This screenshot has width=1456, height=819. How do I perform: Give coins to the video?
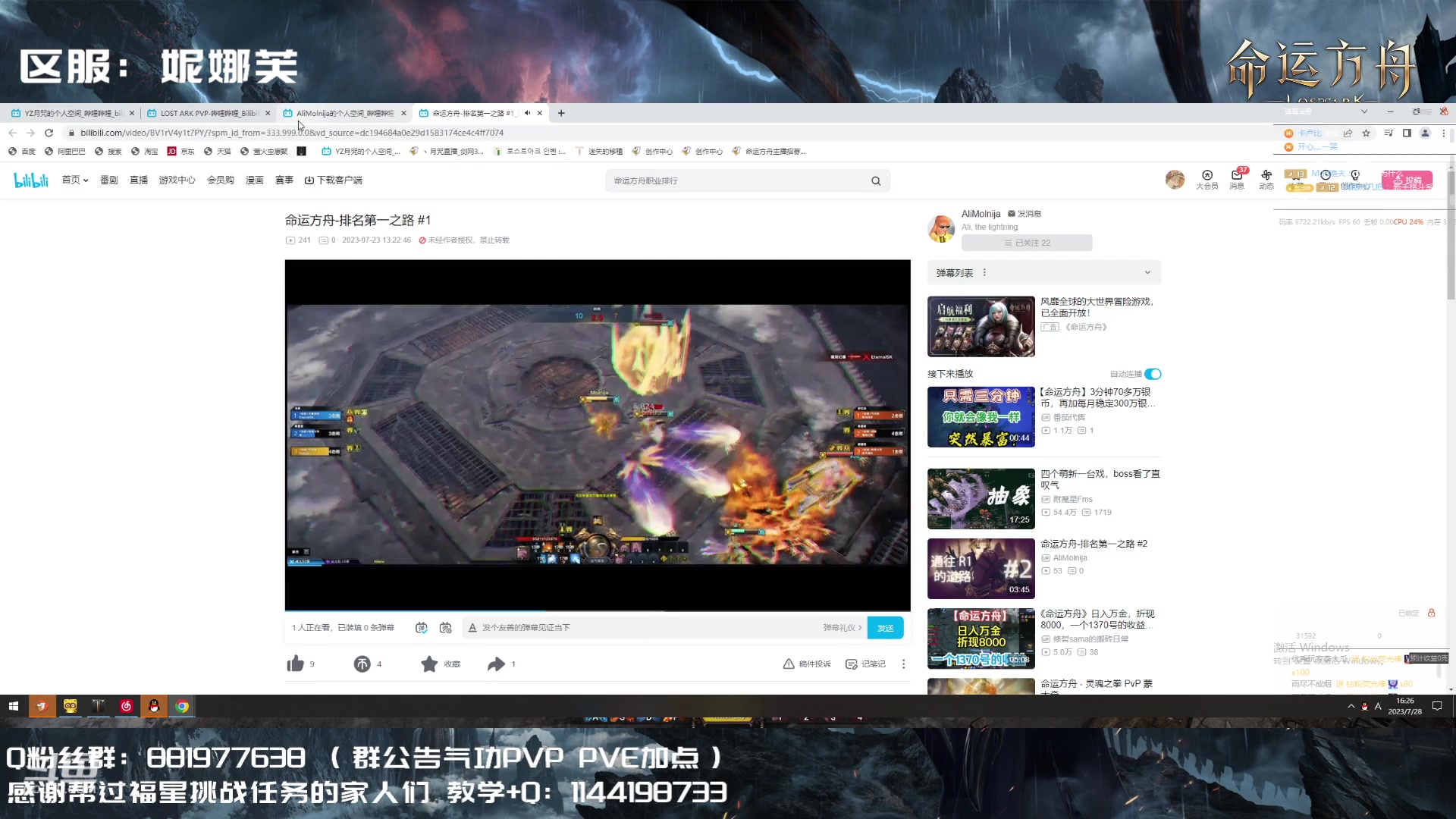coord(362,664)
